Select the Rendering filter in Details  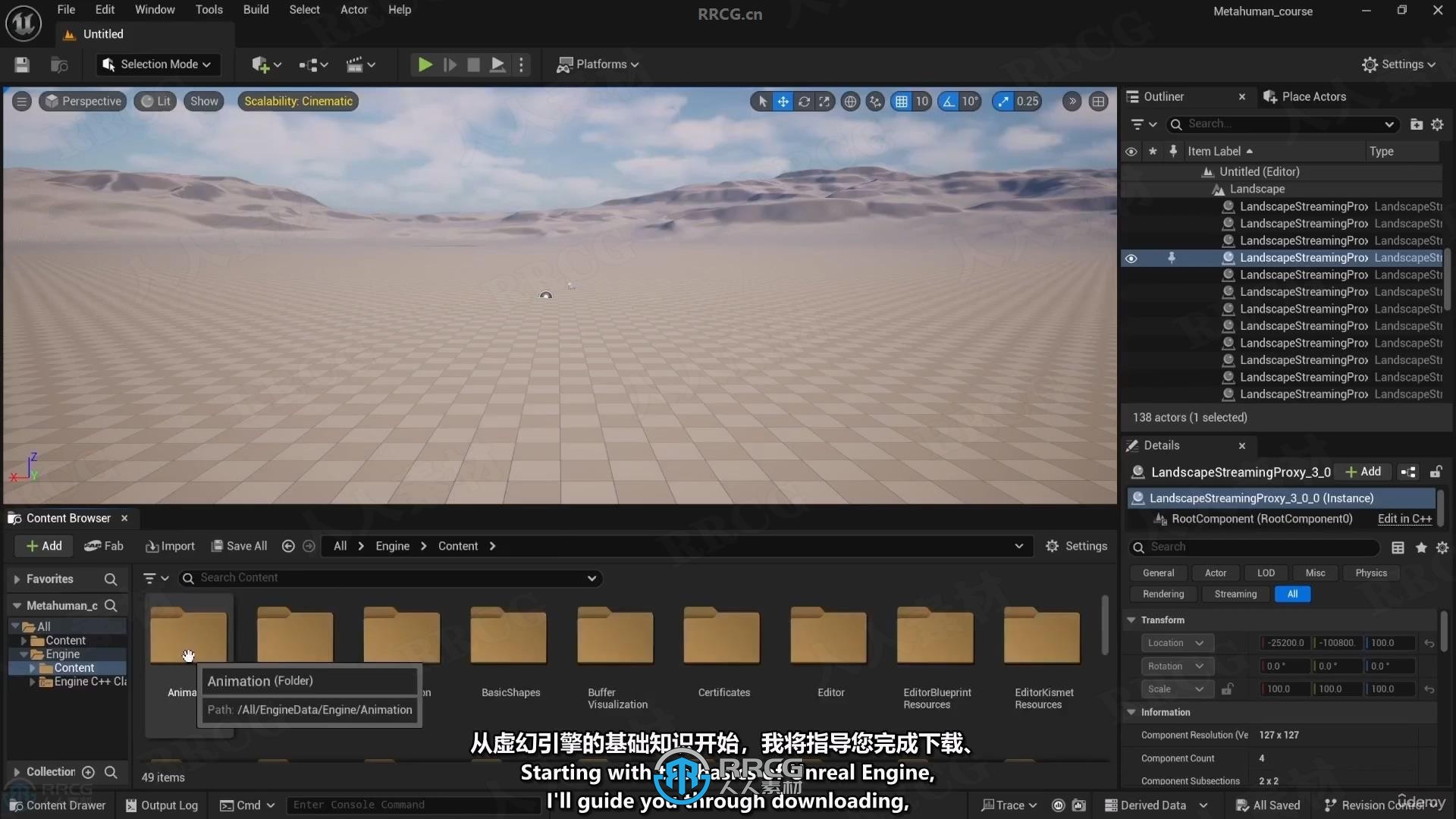(x=1163, y=594)
